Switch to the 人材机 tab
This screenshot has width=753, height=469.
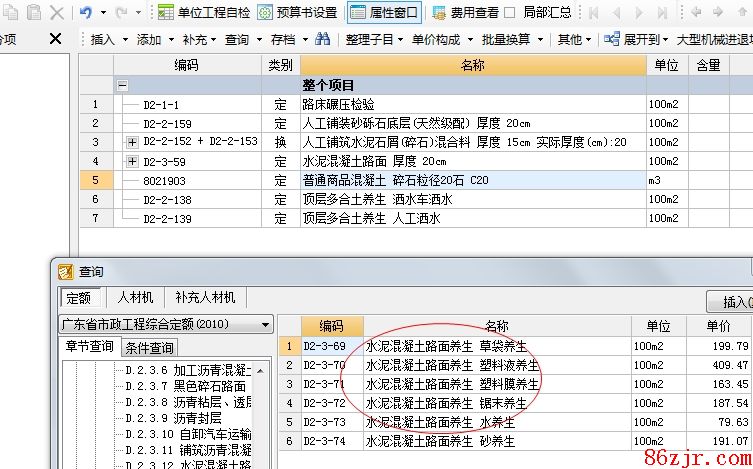click(135, 298)
